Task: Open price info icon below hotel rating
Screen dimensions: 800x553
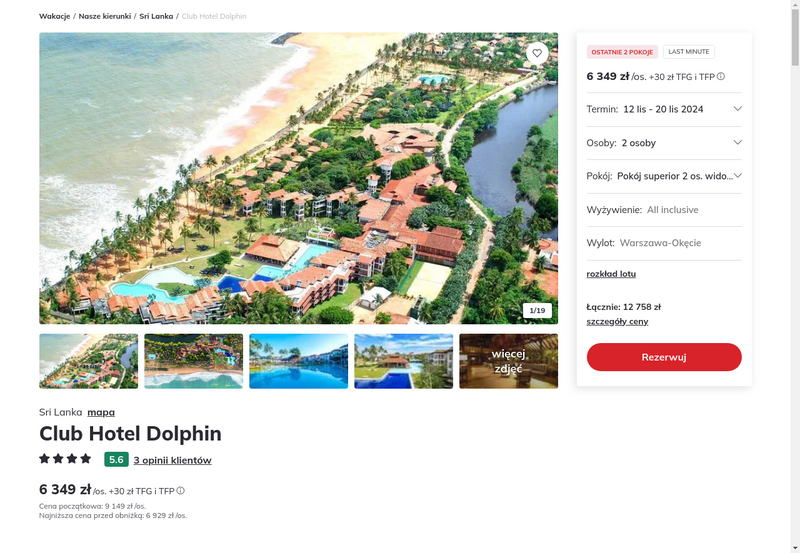Action: pyautogui.click(x=181, y=491)
